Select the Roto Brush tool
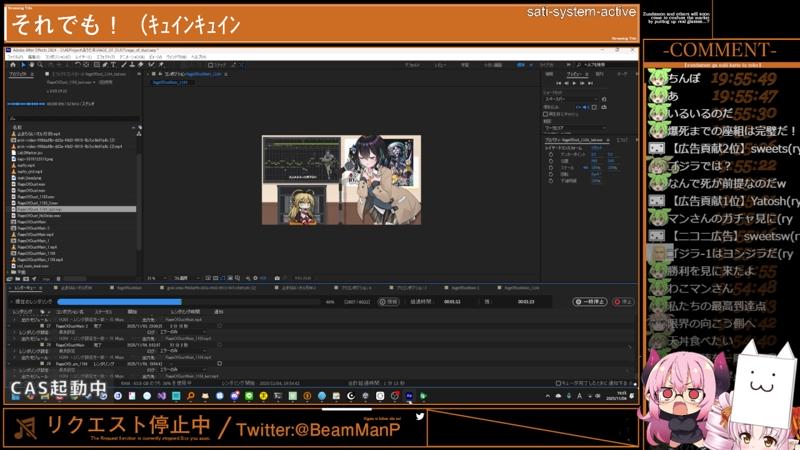 (151, 65)
